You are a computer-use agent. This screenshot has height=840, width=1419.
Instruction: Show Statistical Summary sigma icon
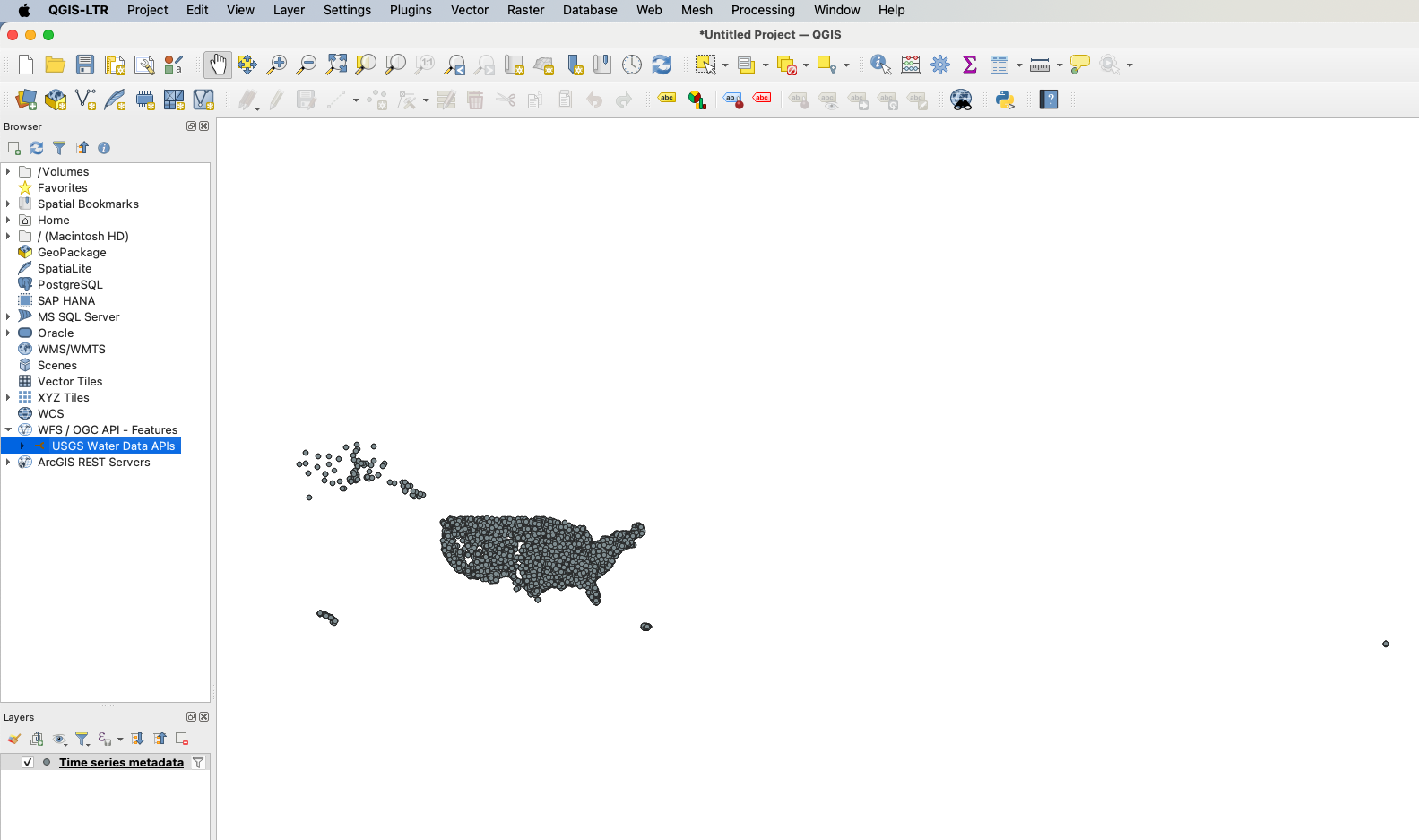click(970, 65)
